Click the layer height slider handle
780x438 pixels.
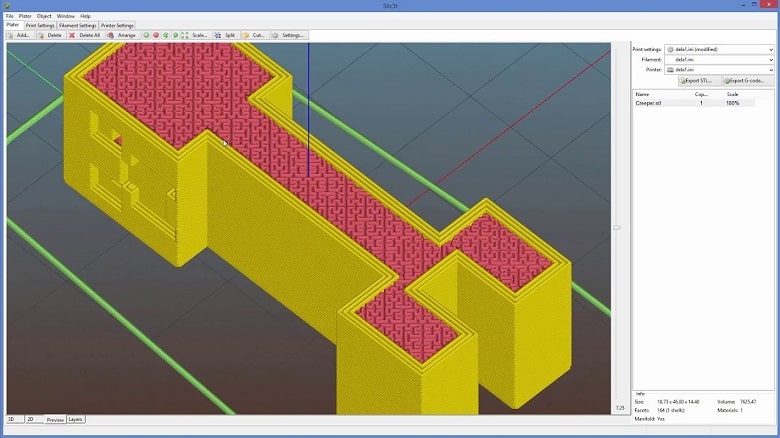coord(617,227)
